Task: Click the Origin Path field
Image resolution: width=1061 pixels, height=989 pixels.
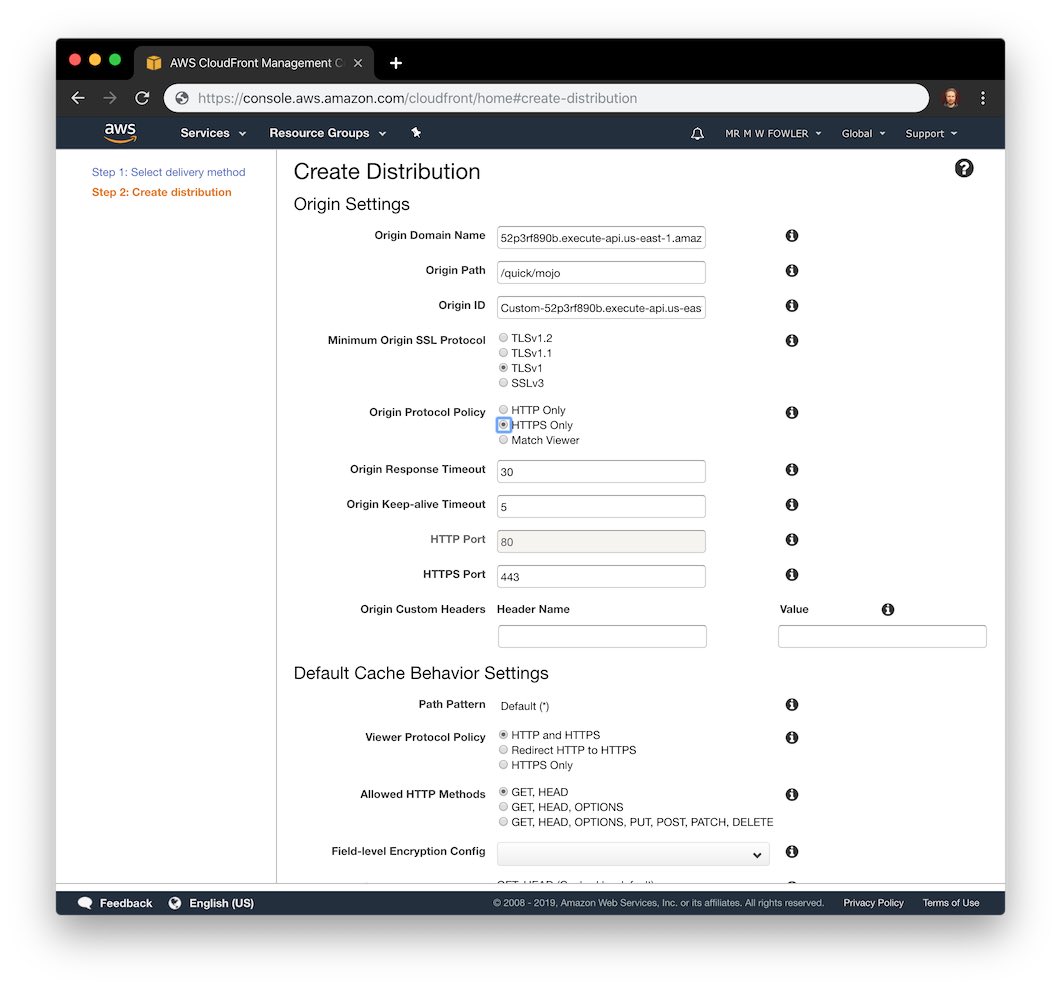Action: click(601, 273)
